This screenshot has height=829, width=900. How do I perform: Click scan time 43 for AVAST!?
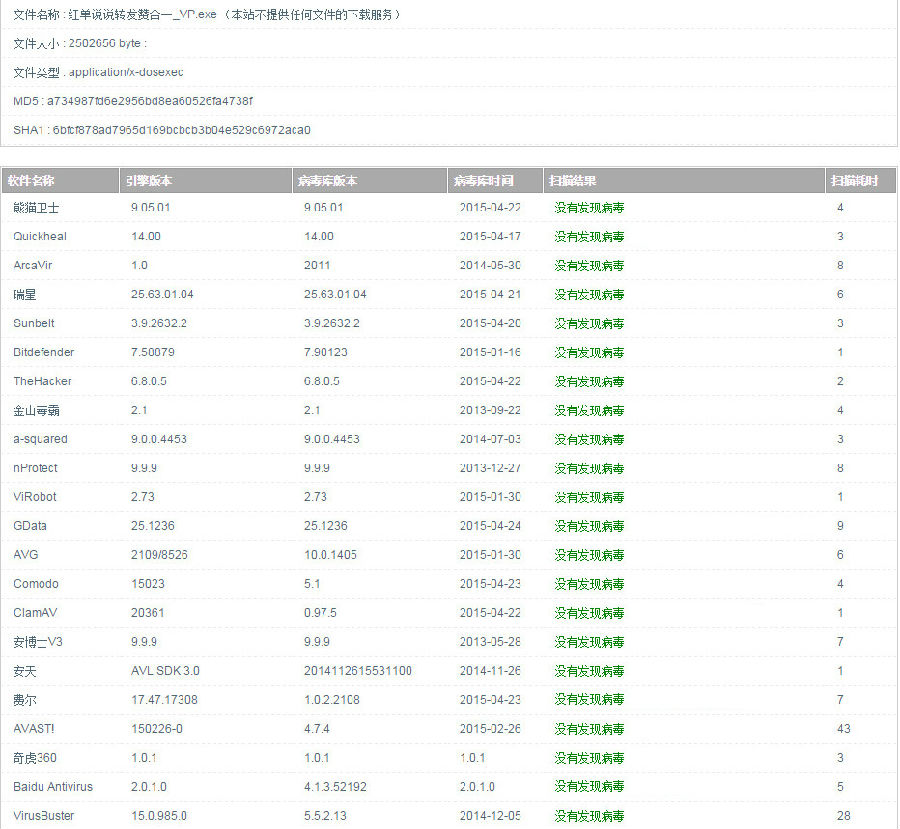coord(843,729)
